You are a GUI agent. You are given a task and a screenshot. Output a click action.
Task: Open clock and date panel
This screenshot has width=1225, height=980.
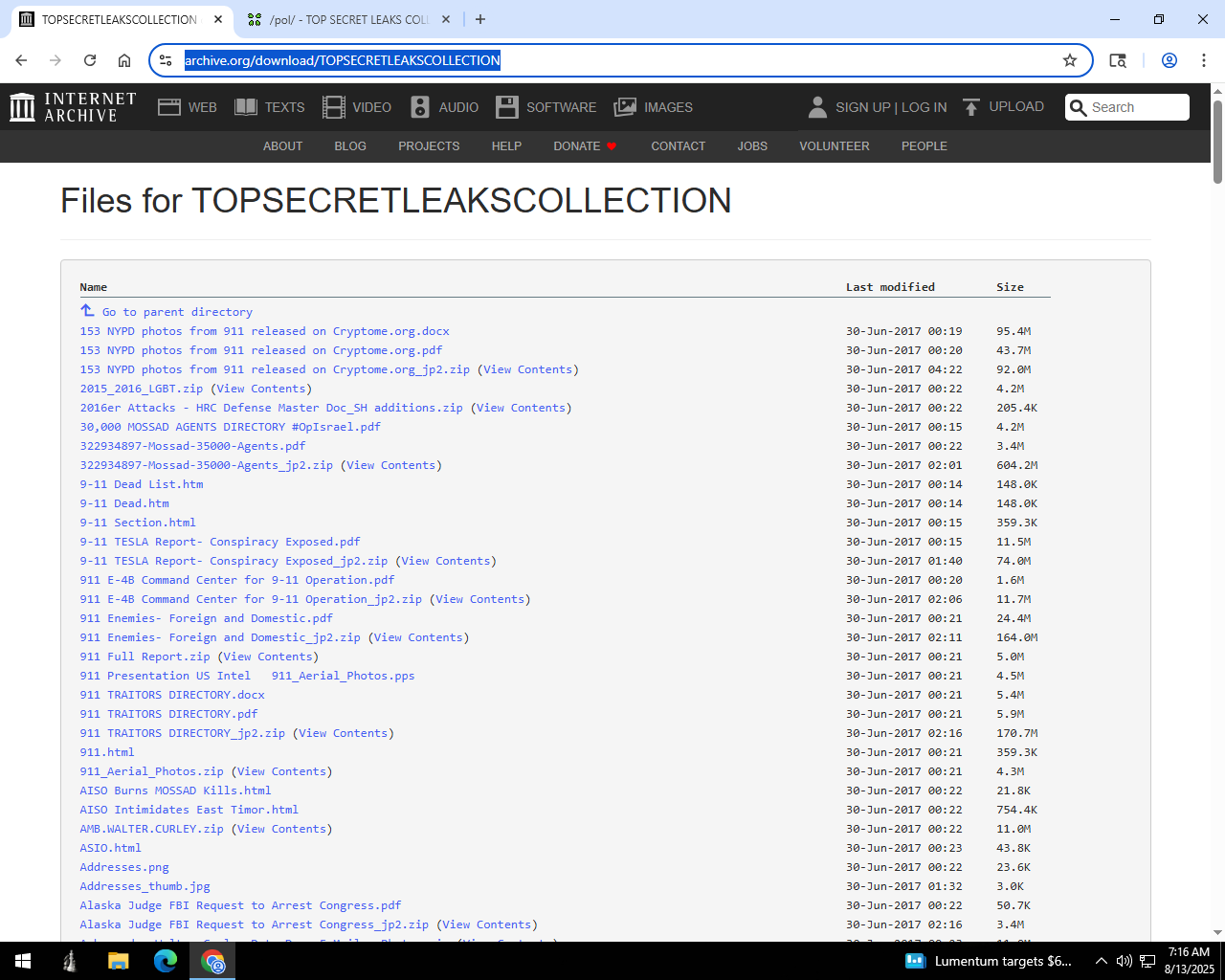click(x=1189, y=961)
